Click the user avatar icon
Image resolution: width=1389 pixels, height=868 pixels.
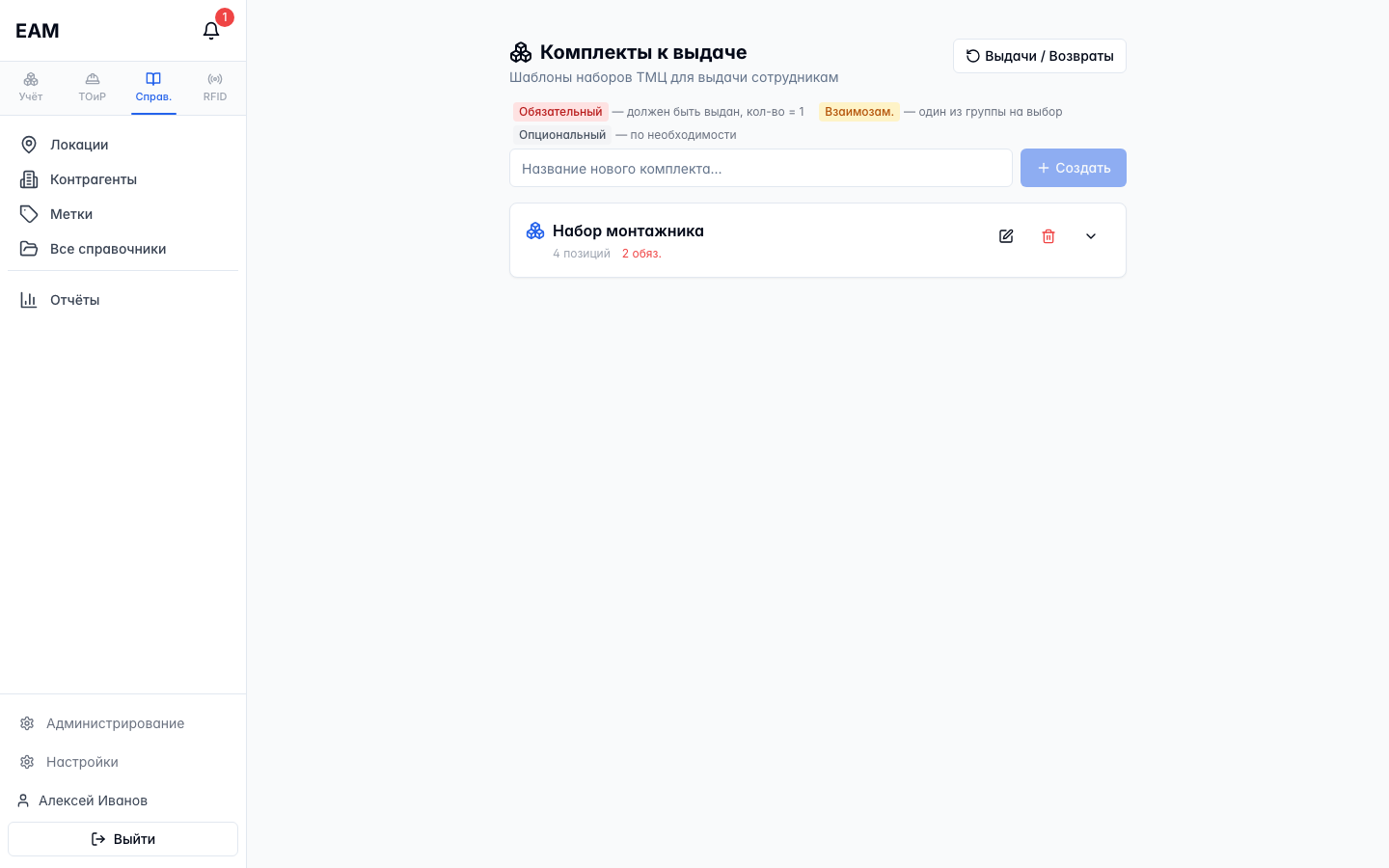23,800
